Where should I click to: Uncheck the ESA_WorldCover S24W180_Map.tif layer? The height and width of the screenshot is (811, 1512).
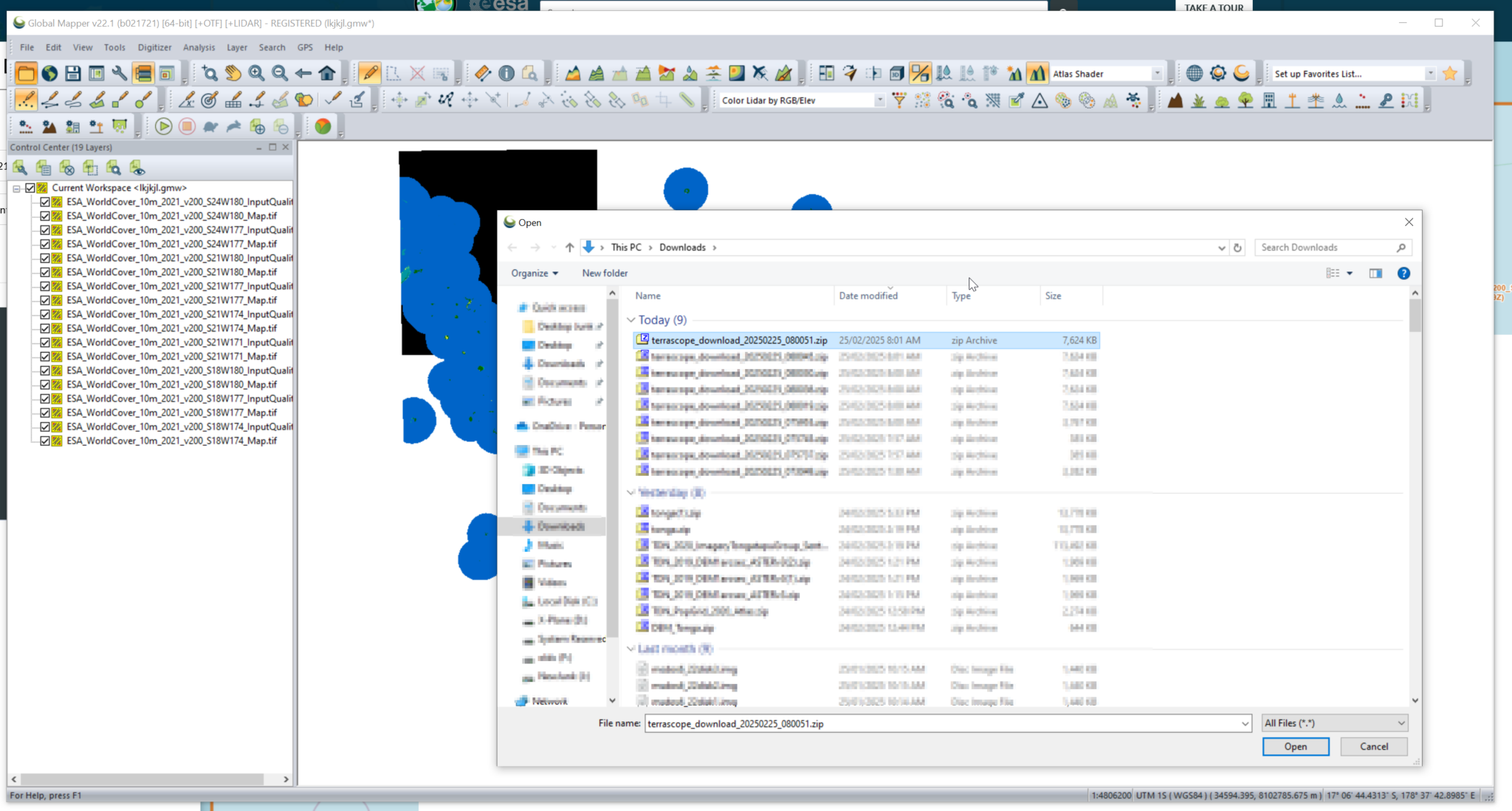pyautogui.click(x=45, y=215)
